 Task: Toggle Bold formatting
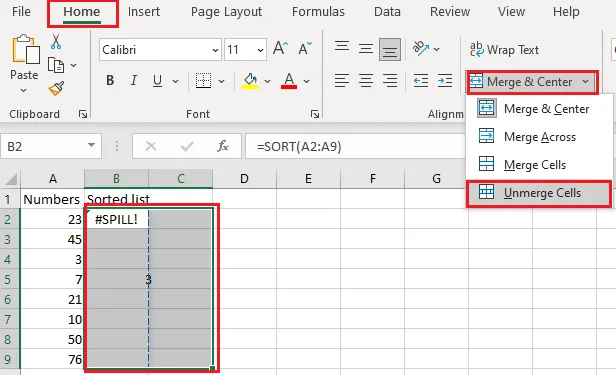[110, 81]
